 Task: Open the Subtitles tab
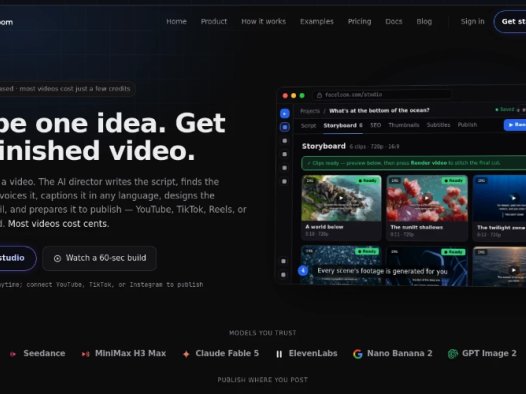click(x=438, y=125)
